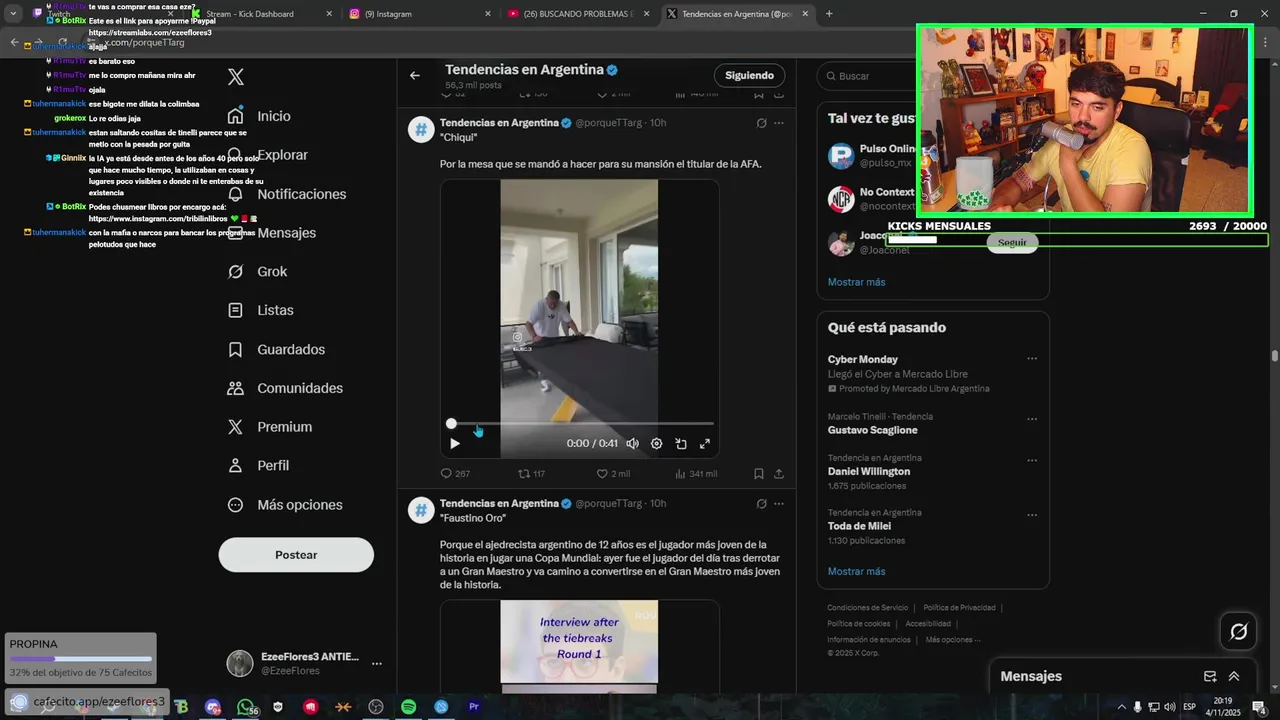Expand Más opciones in the sidebar
Viewport: 1280px width, 720px height.
point(285,505)
